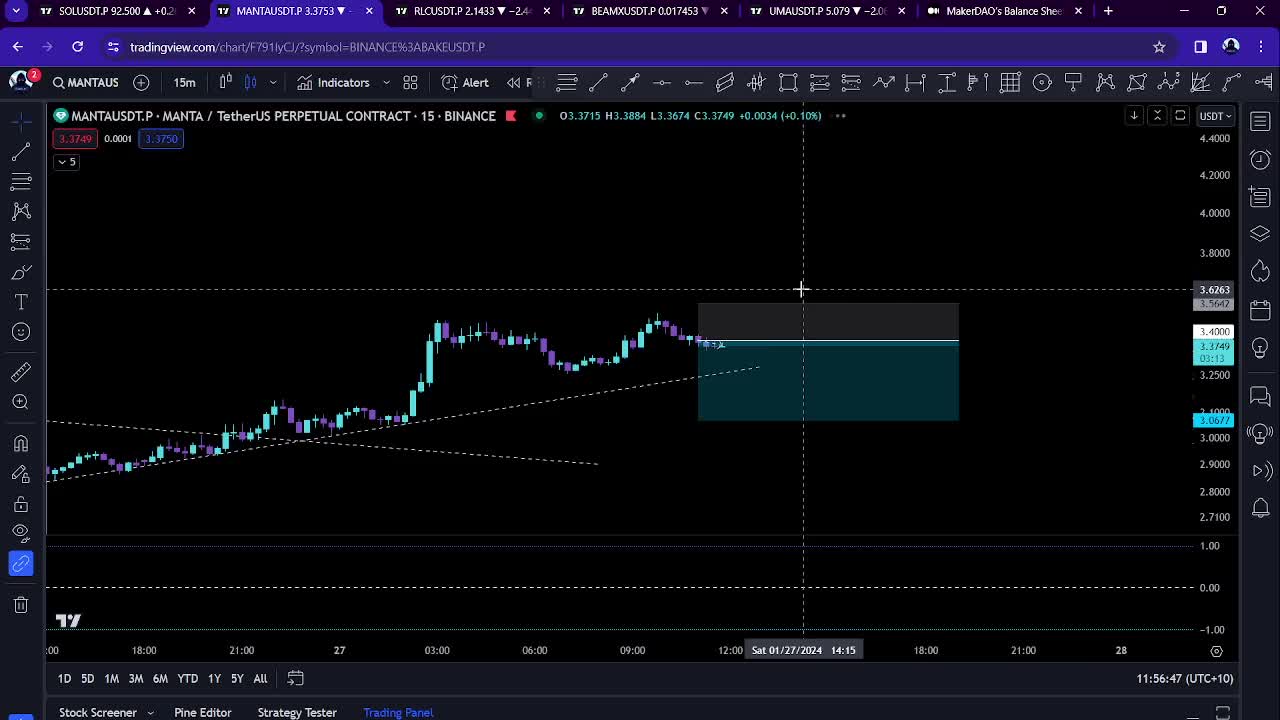Open the 15m timeframe selector
The image size is (1280, 720).
(184, 82)
